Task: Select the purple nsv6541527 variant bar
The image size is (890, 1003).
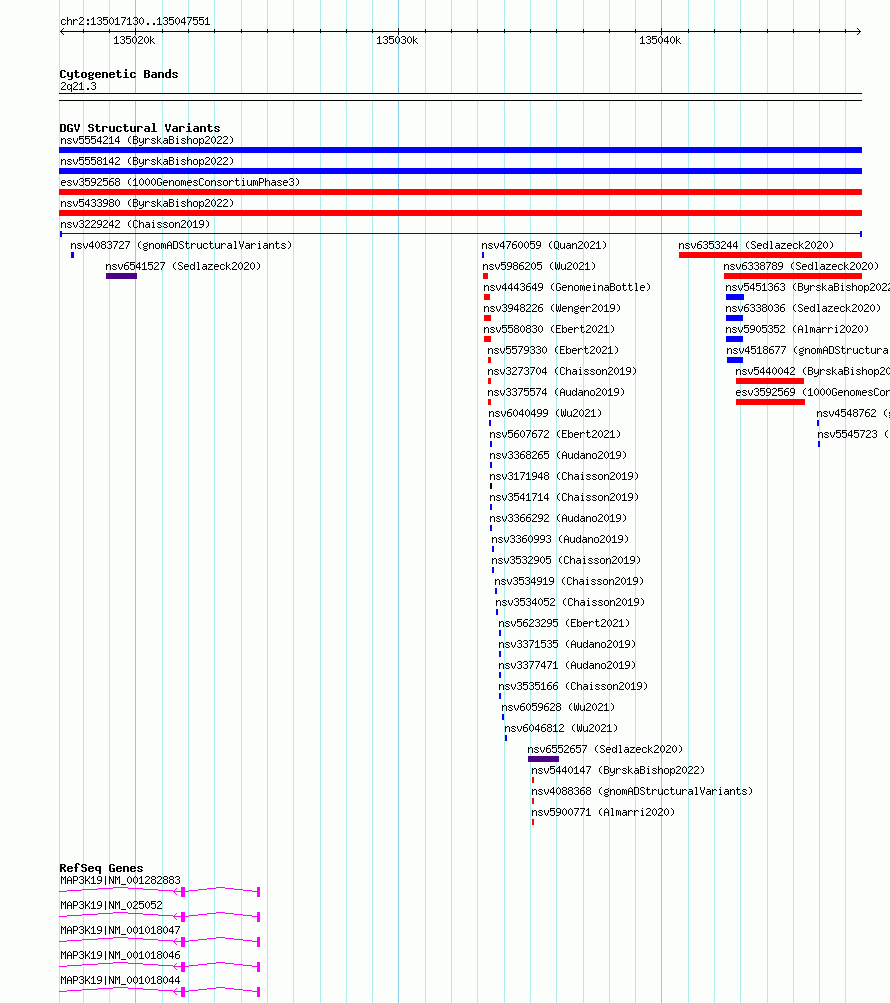Action: point(122,276)
